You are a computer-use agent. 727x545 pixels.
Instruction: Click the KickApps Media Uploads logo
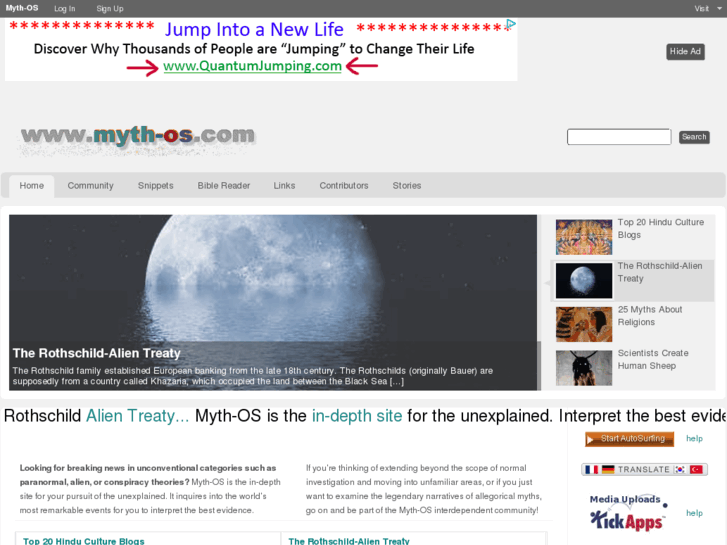point(628,513)
